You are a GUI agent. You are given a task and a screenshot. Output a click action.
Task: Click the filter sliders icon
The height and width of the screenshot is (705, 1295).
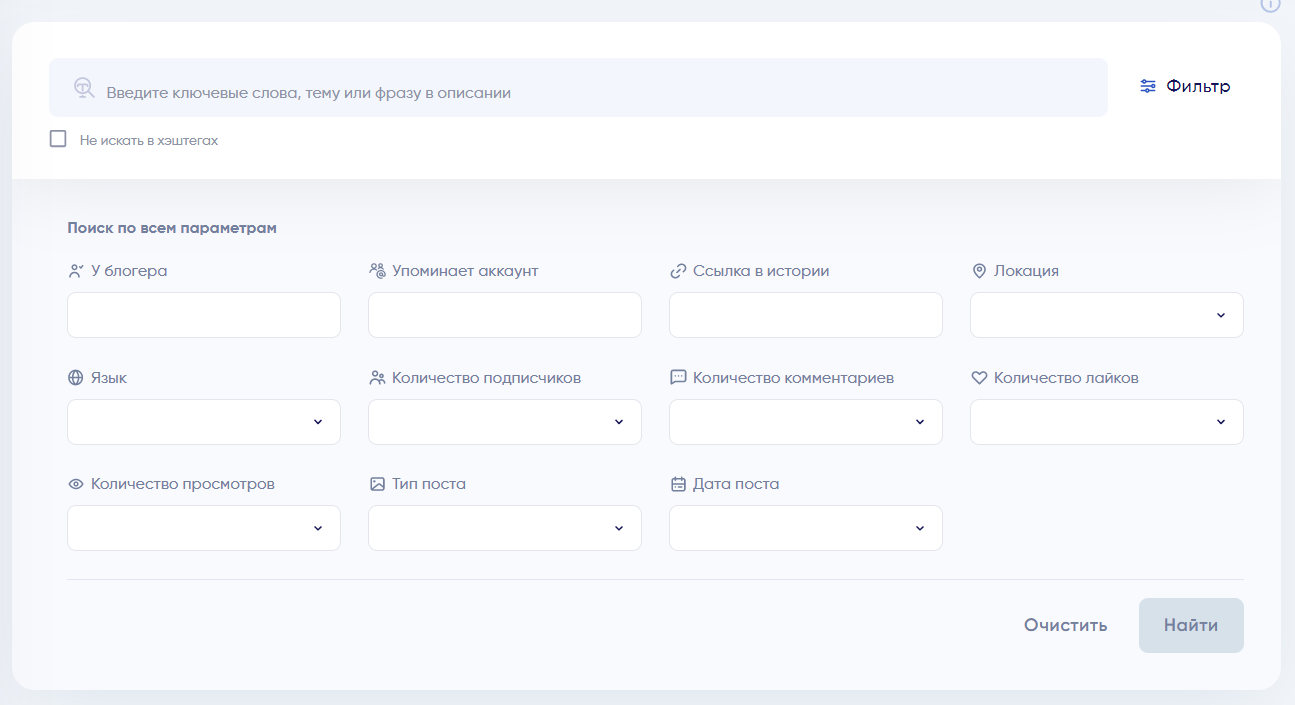[x=1148, y=87]
